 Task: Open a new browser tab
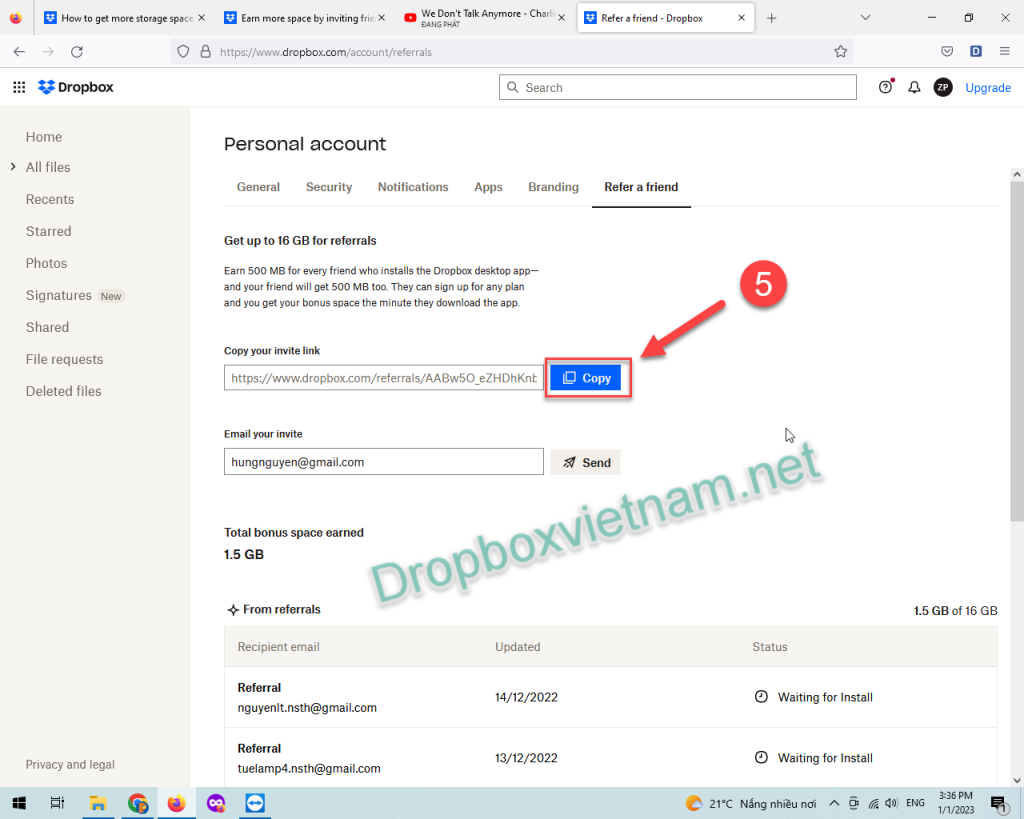[x=771, y=18]
